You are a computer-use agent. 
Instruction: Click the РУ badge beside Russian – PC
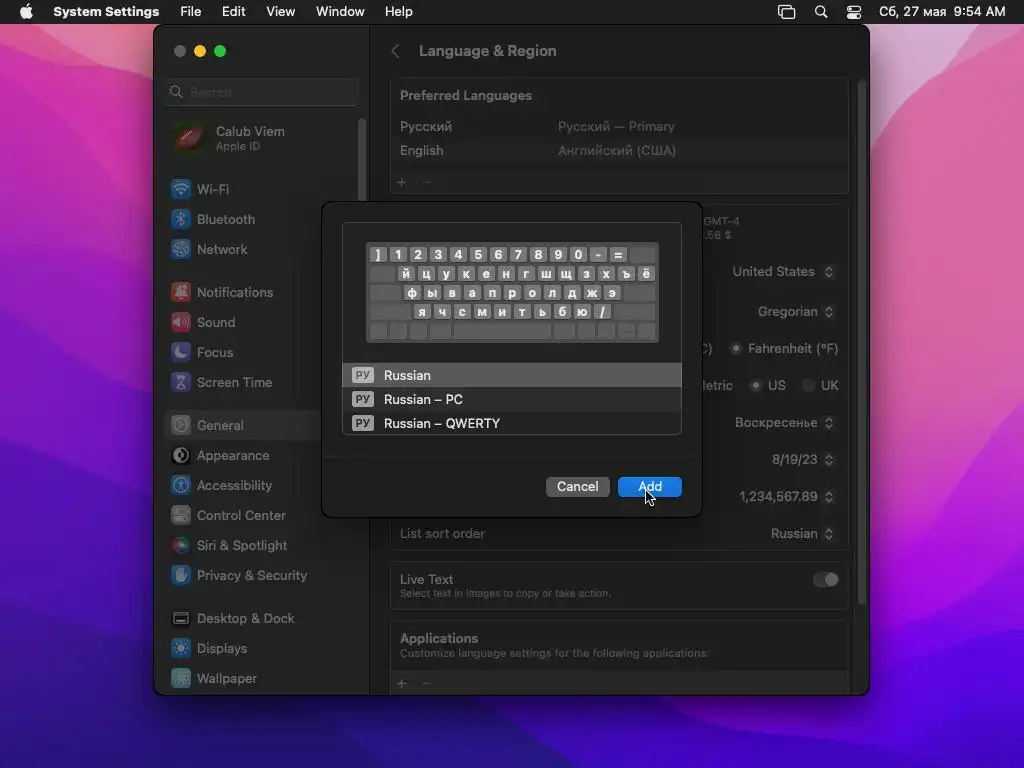[362, 399]
